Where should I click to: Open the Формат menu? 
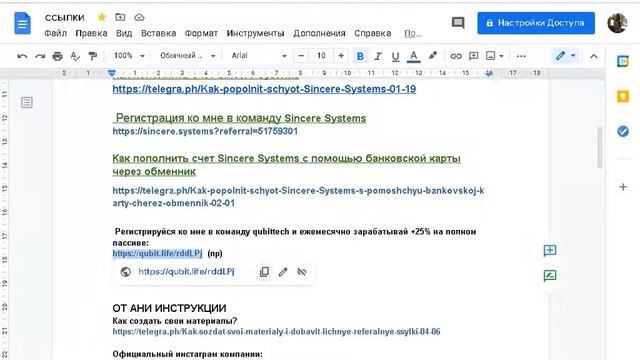tap(201, 33)
